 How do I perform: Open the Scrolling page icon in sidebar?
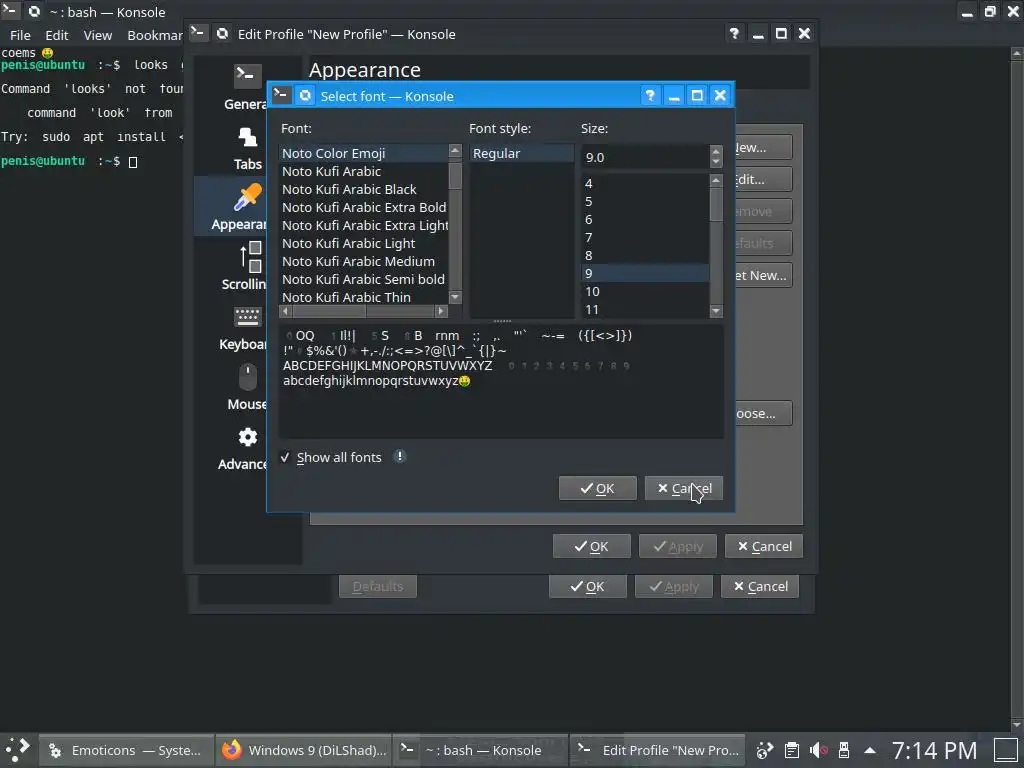(x=251, y=257)
